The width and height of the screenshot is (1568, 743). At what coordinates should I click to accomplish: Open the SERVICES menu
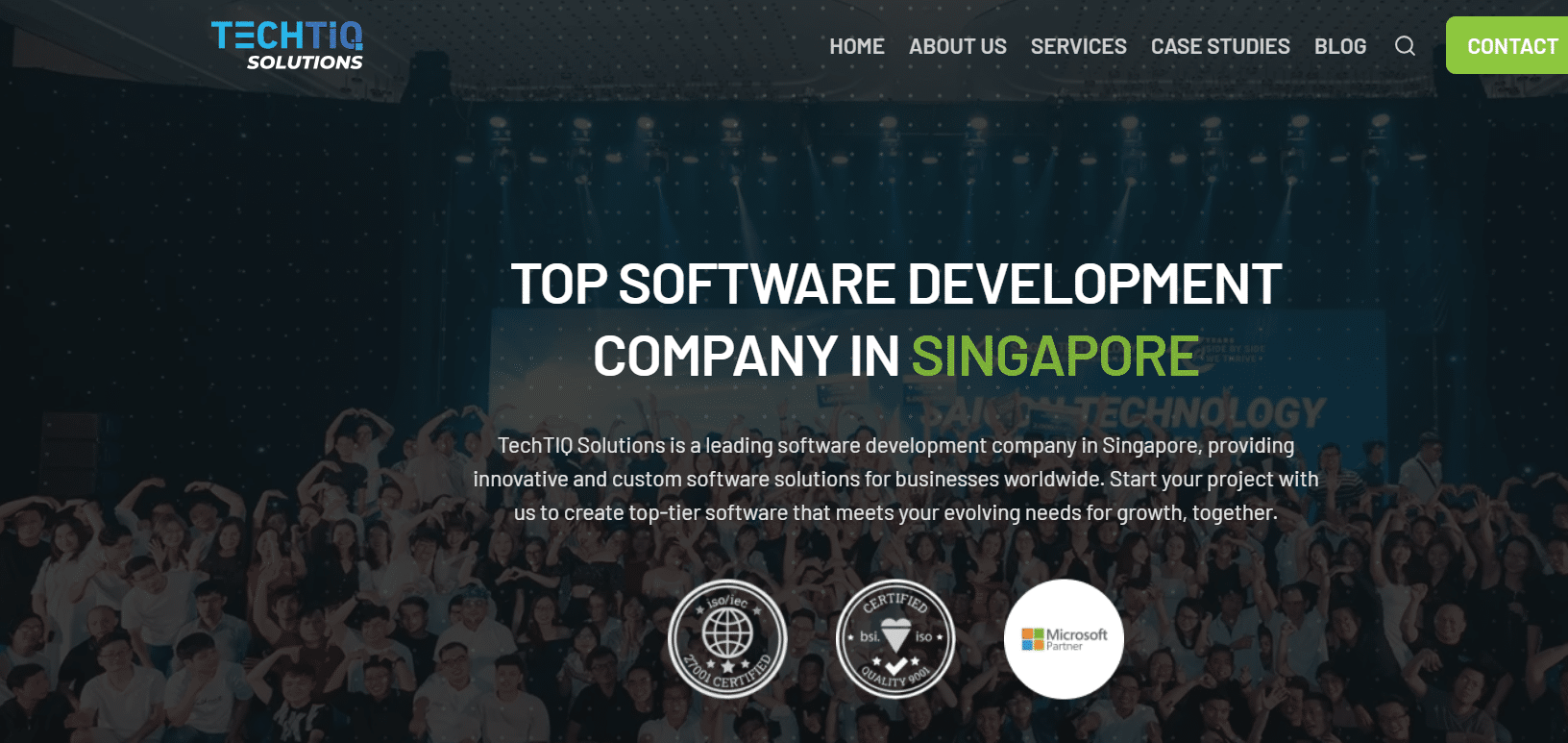click(x=1079, y=46)
